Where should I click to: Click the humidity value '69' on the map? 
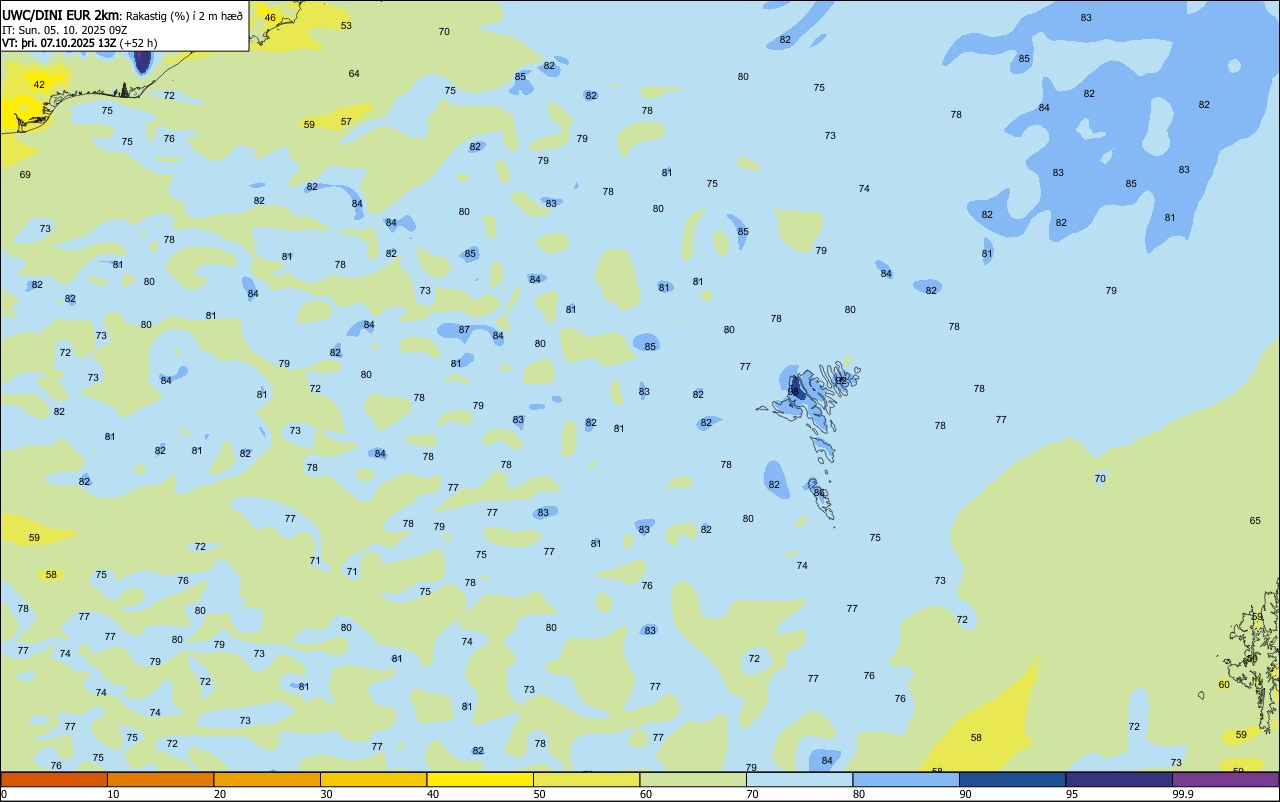25,175
